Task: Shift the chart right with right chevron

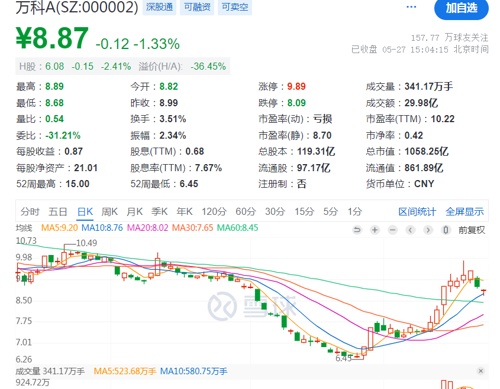Action: click(428, 230)
